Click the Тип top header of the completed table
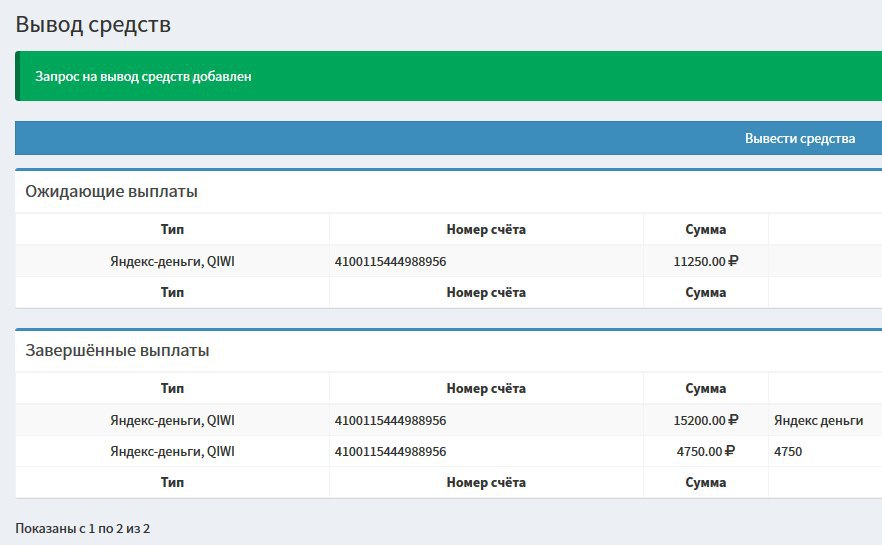This screenshot has height=545, width=882. (172, 388)
